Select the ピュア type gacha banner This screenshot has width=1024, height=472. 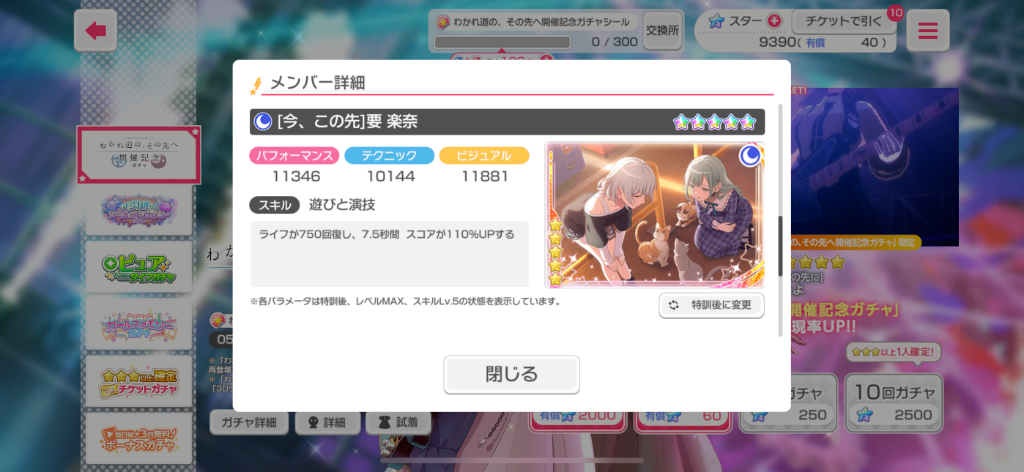click(138, 267)
